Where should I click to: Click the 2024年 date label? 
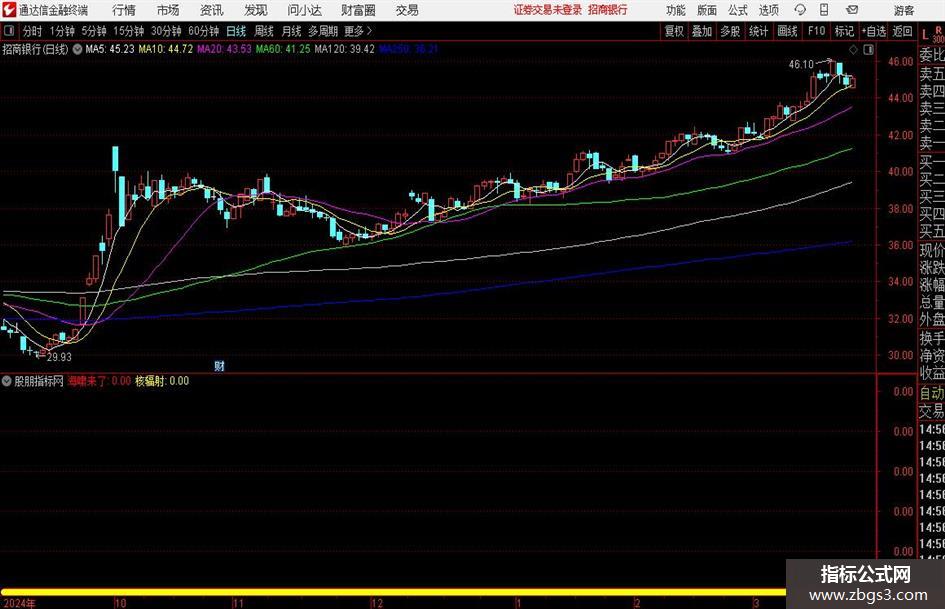(x=19, y=604)
